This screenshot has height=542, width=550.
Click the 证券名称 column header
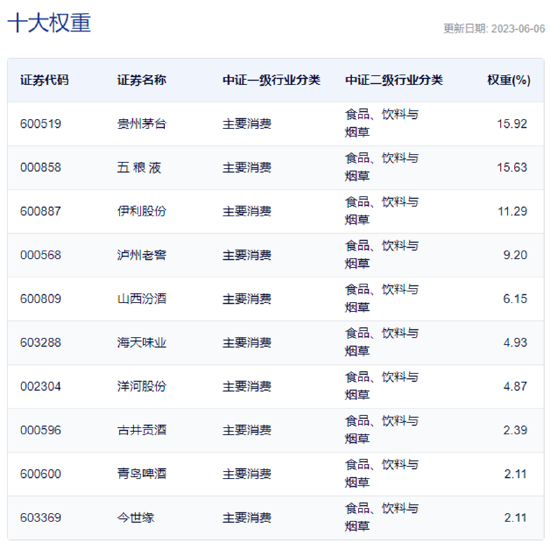pyautogui.click(x=142, y=80)
